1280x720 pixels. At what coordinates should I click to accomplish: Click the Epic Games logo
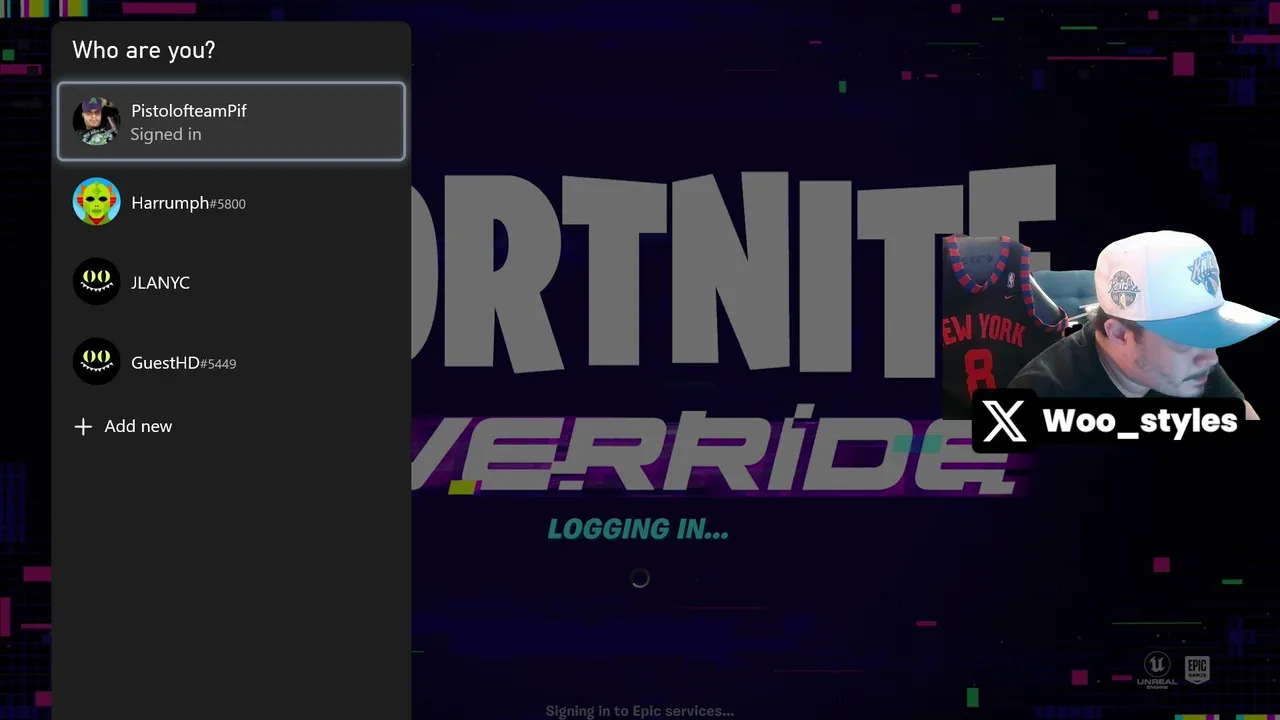coord(1197,670)
